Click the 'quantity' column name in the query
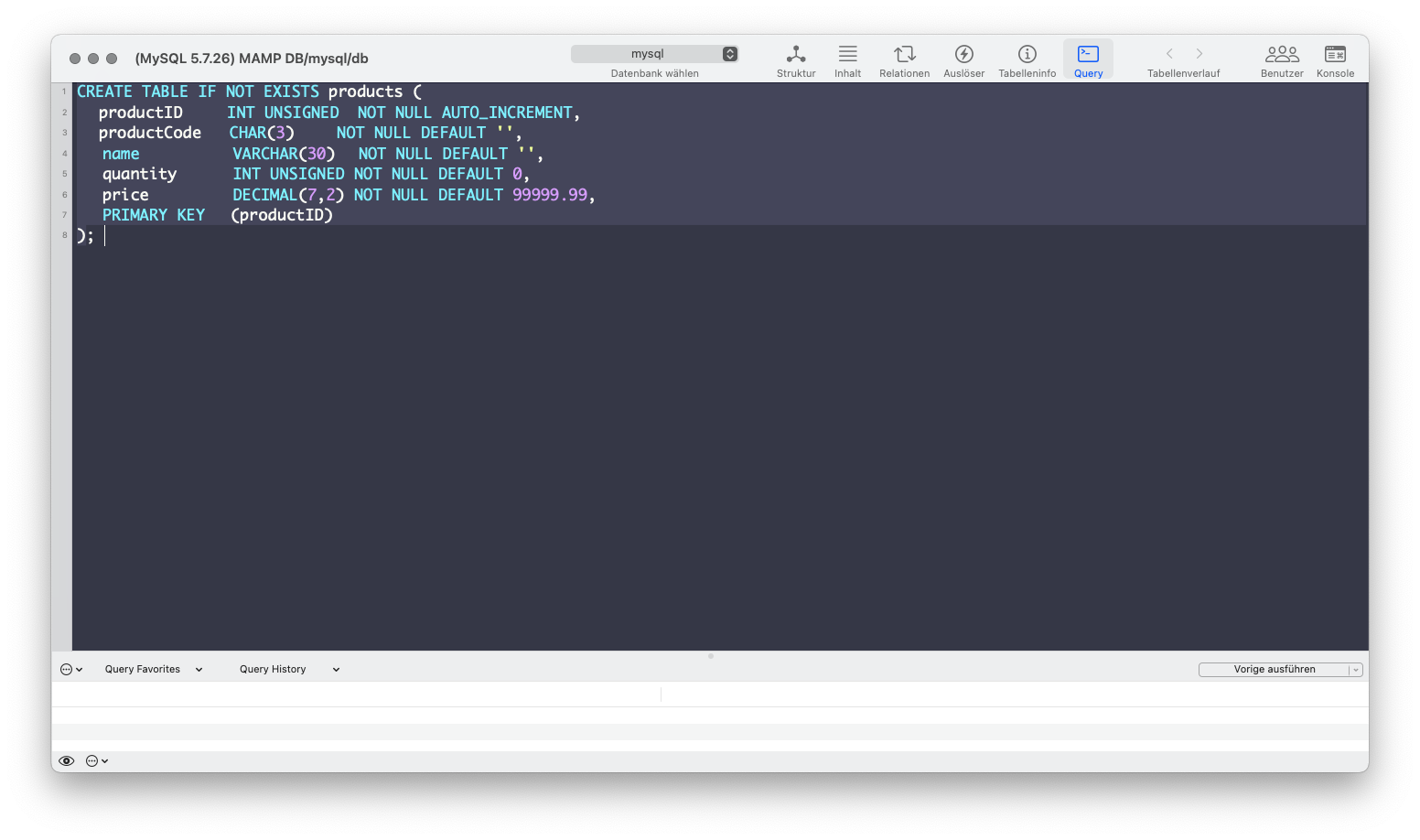The image size is (1420, 840). (x=139, y=174)
